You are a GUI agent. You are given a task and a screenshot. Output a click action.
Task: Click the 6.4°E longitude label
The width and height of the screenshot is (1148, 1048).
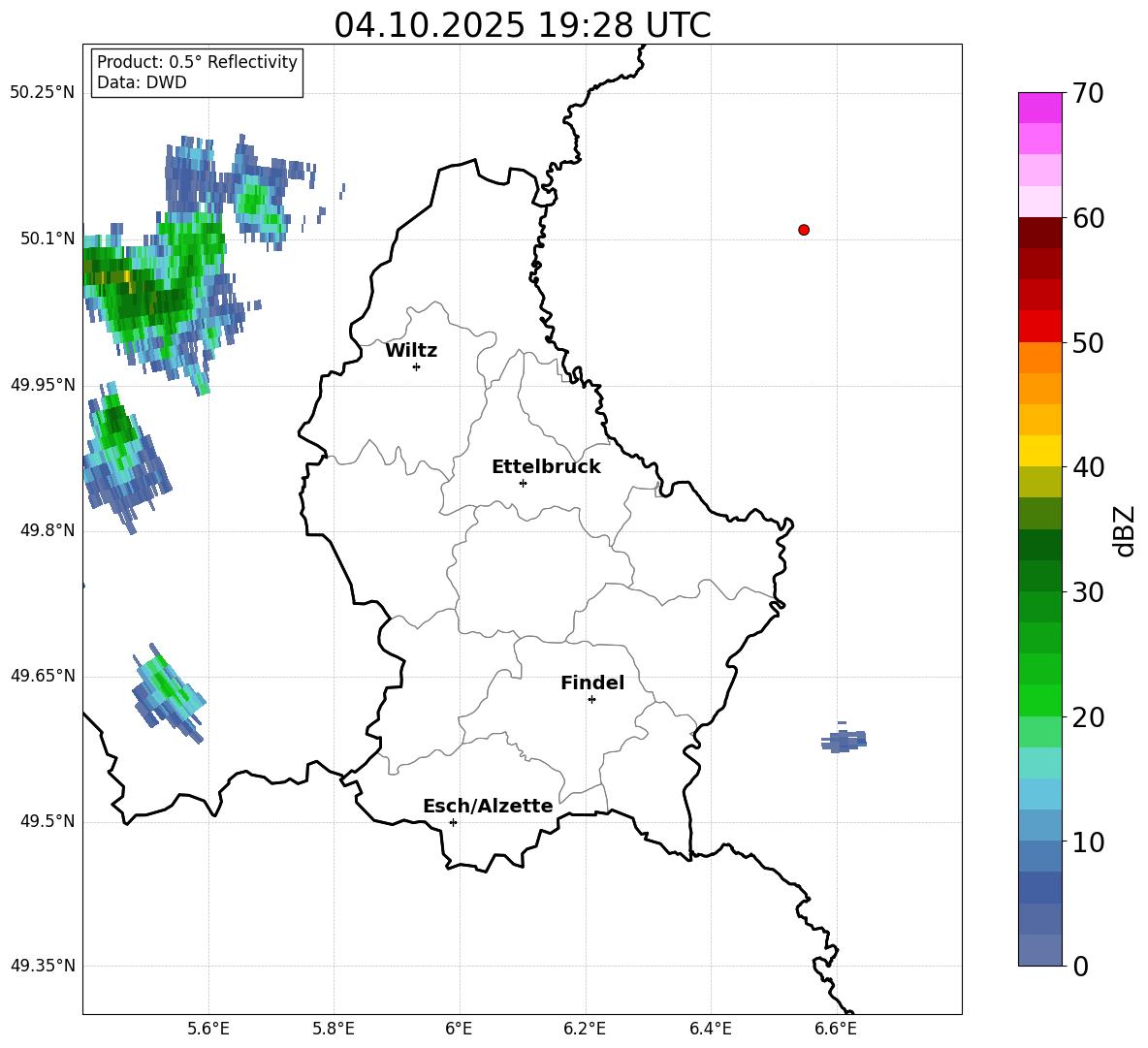click(710, 1029)
